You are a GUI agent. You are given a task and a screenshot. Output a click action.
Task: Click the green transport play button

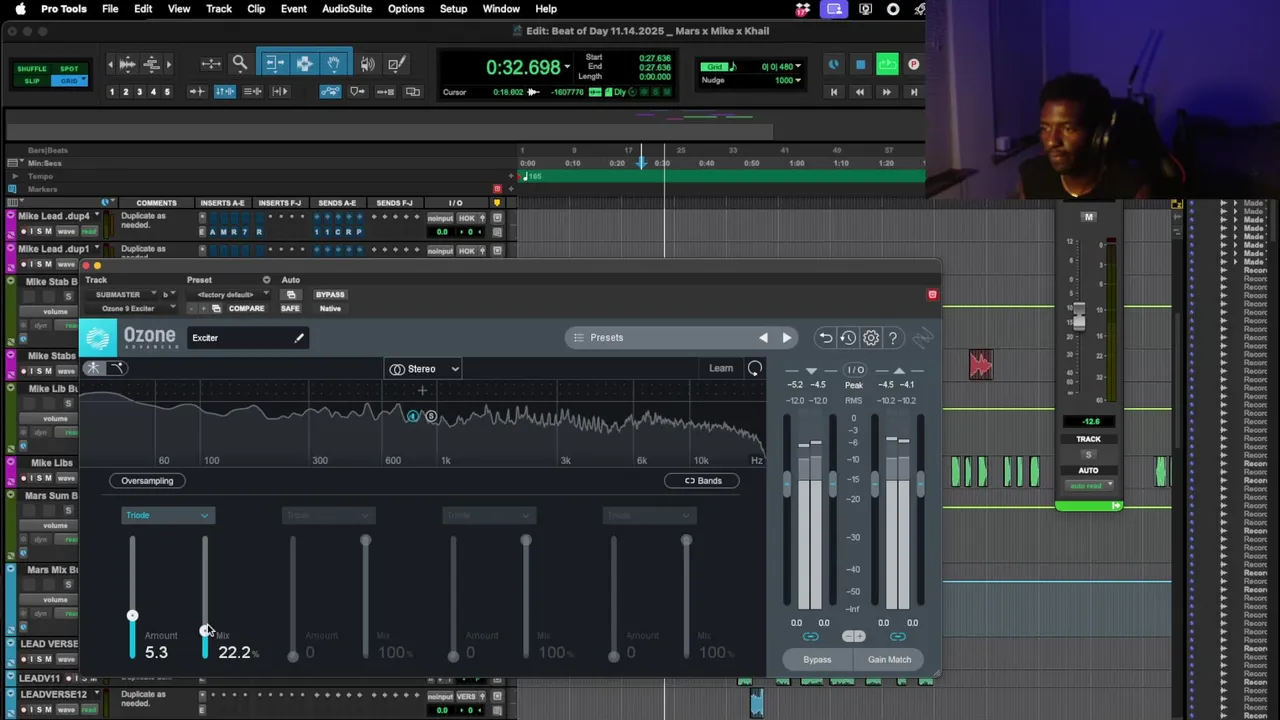(x=887, y=65)
